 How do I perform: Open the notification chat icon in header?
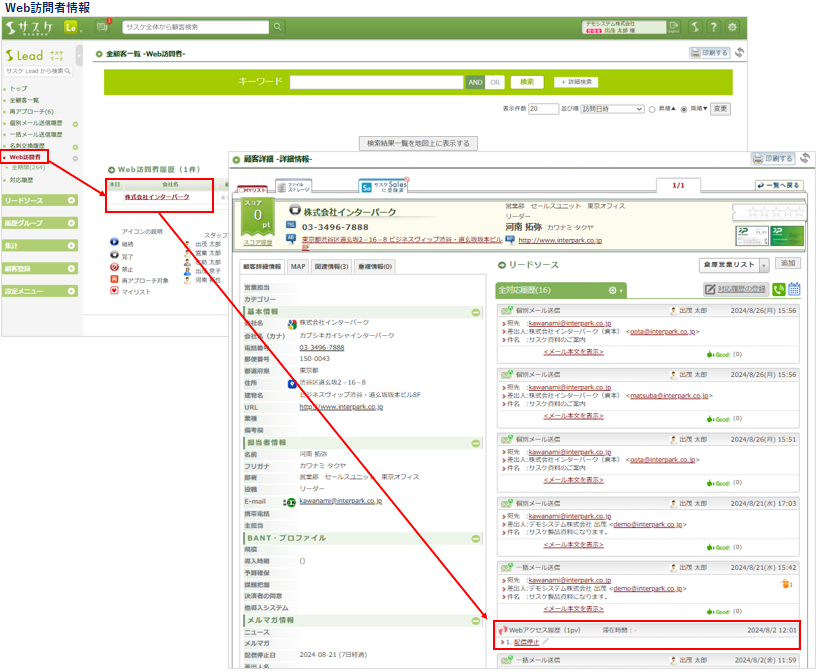(x=102, y=27)
